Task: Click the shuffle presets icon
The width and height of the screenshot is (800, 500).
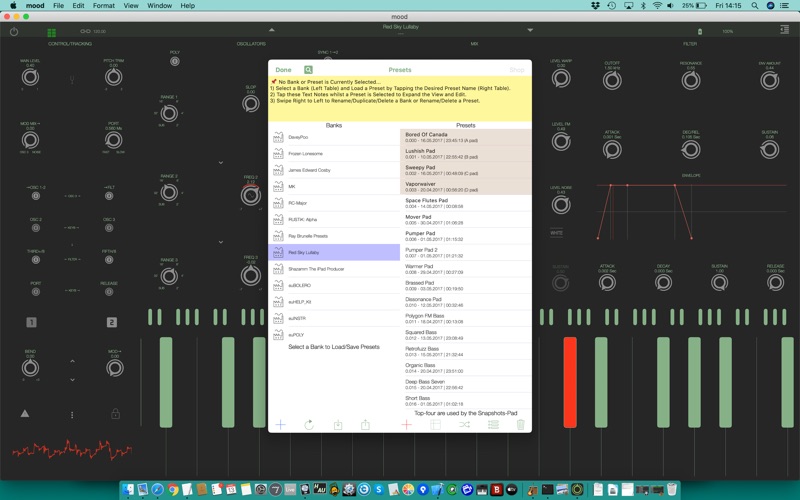Action: (464, 424)
